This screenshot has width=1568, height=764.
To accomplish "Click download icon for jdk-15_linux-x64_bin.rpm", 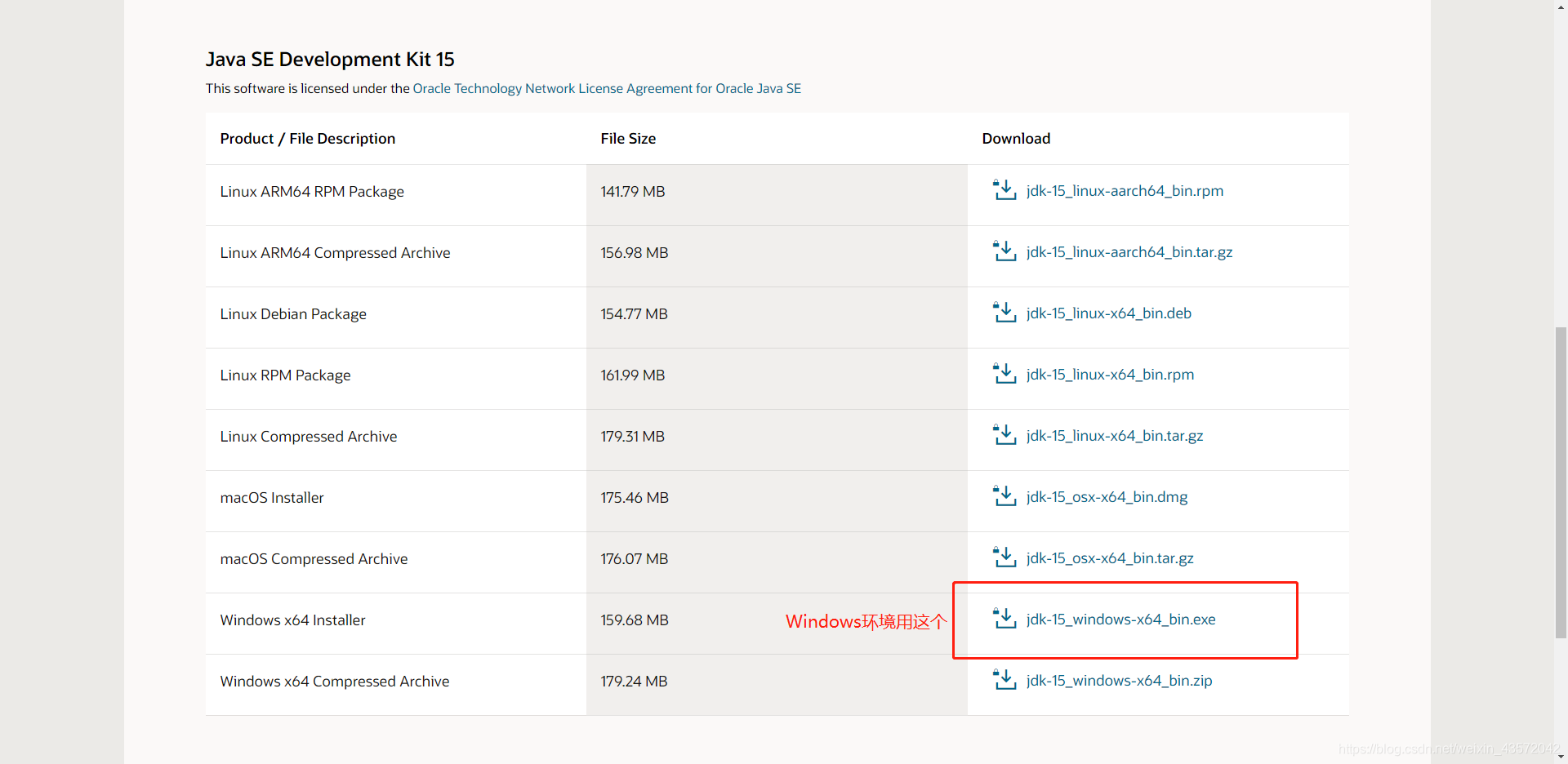I will pos(1004,374).
